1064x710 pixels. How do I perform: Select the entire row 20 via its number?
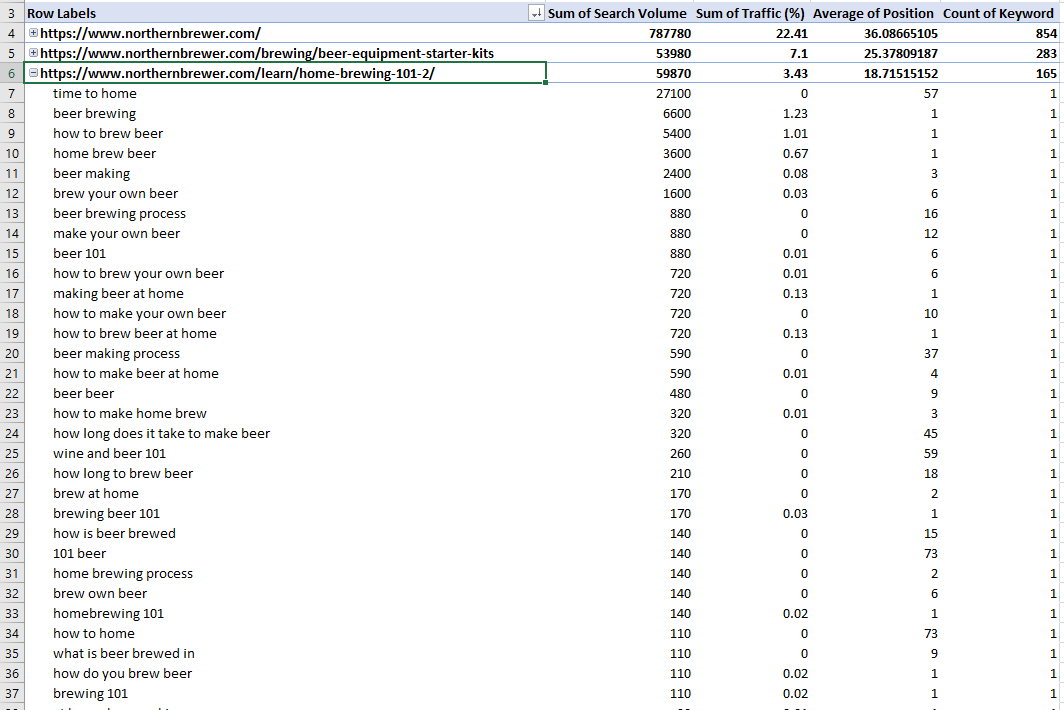[x=11, y=353]
